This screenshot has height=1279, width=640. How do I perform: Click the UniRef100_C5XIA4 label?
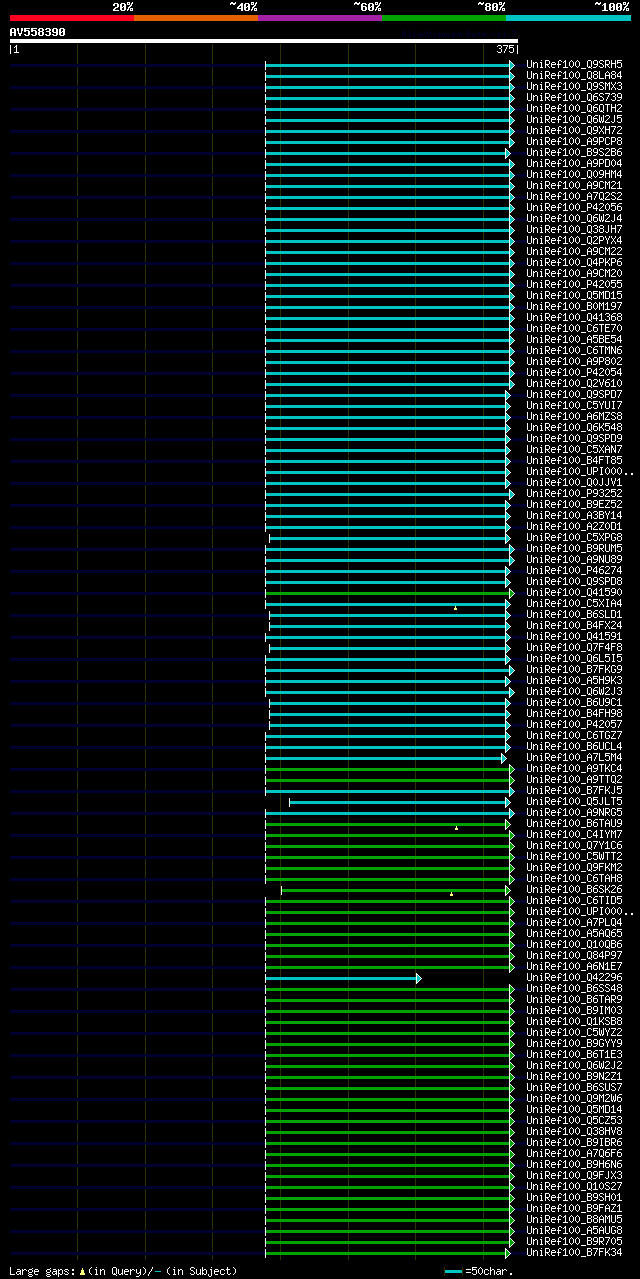[x=574, y=603]
